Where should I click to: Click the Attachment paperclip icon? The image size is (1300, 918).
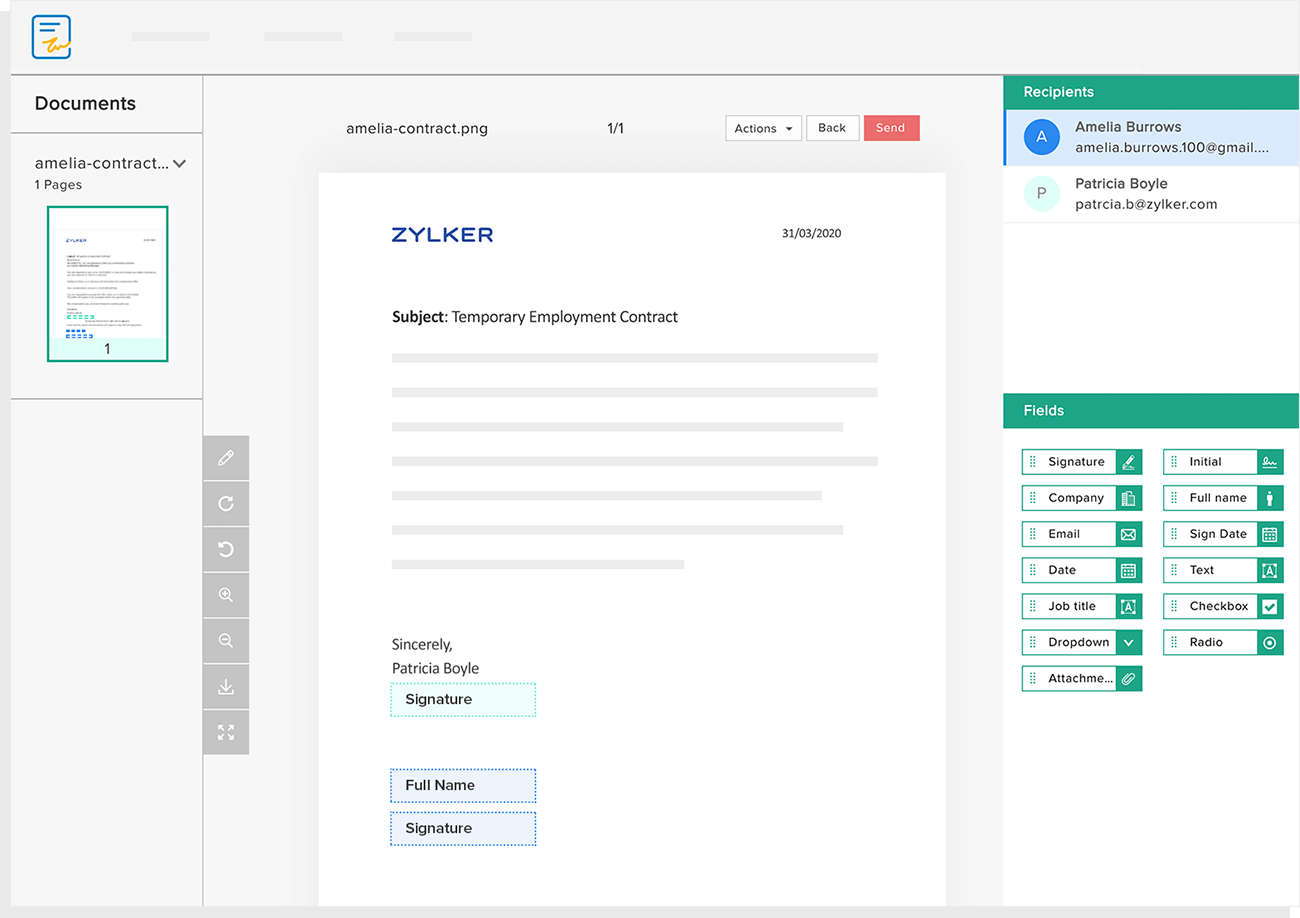(x=1129, y=678)
